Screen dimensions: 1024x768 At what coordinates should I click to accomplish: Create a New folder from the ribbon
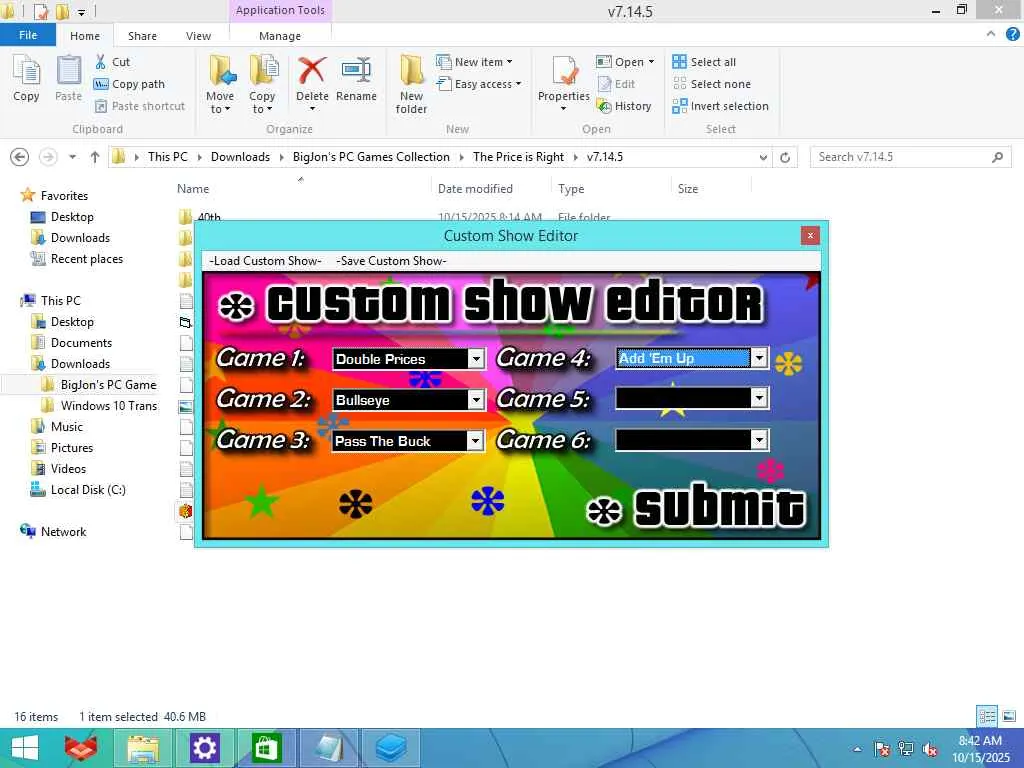tap(411, 84)
